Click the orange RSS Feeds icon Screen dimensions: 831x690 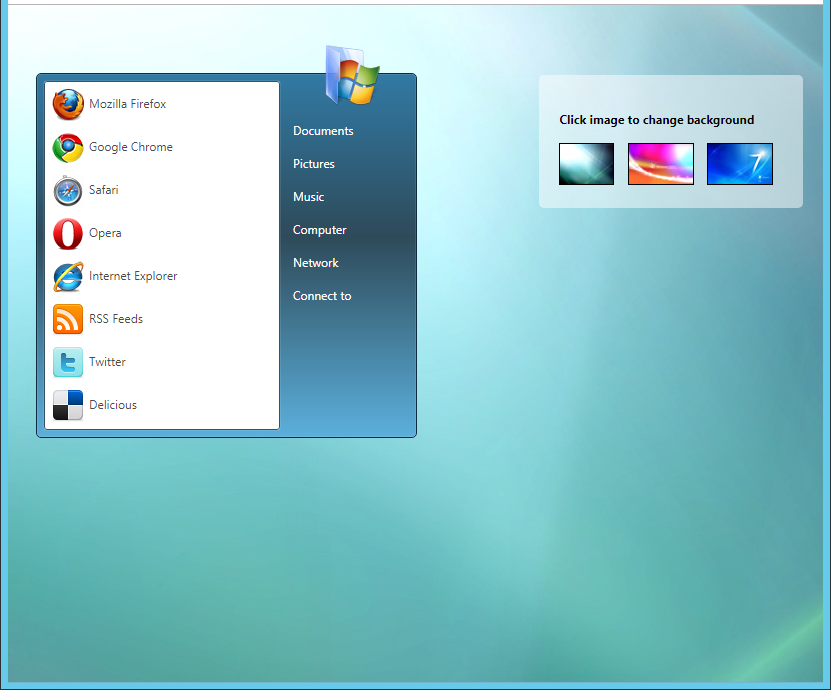click(x=68, y=319)
